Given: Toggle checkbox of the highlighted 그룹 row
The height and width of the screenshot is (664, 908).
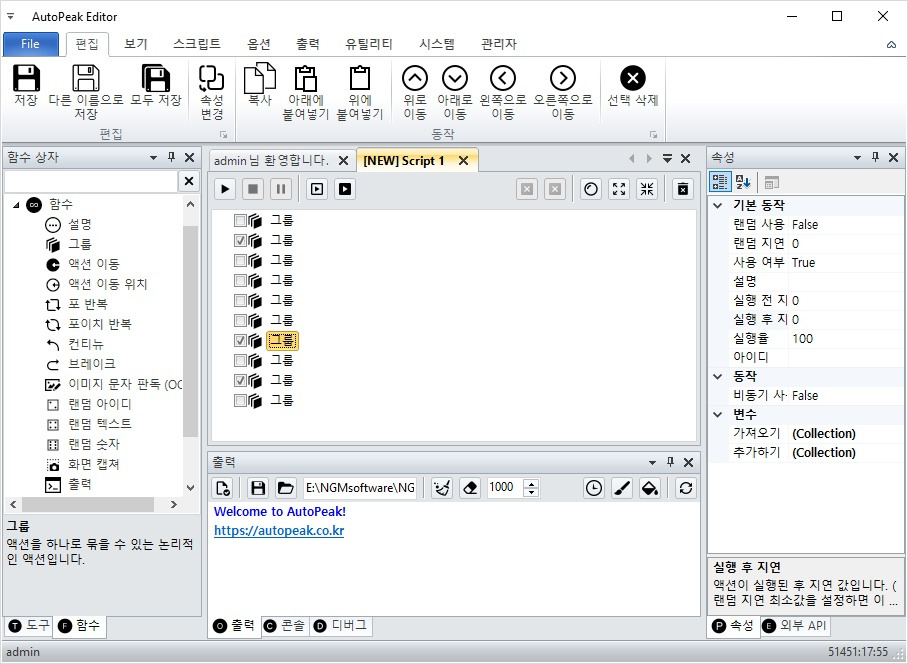Looking at the screenshot, I should point(240,340).
